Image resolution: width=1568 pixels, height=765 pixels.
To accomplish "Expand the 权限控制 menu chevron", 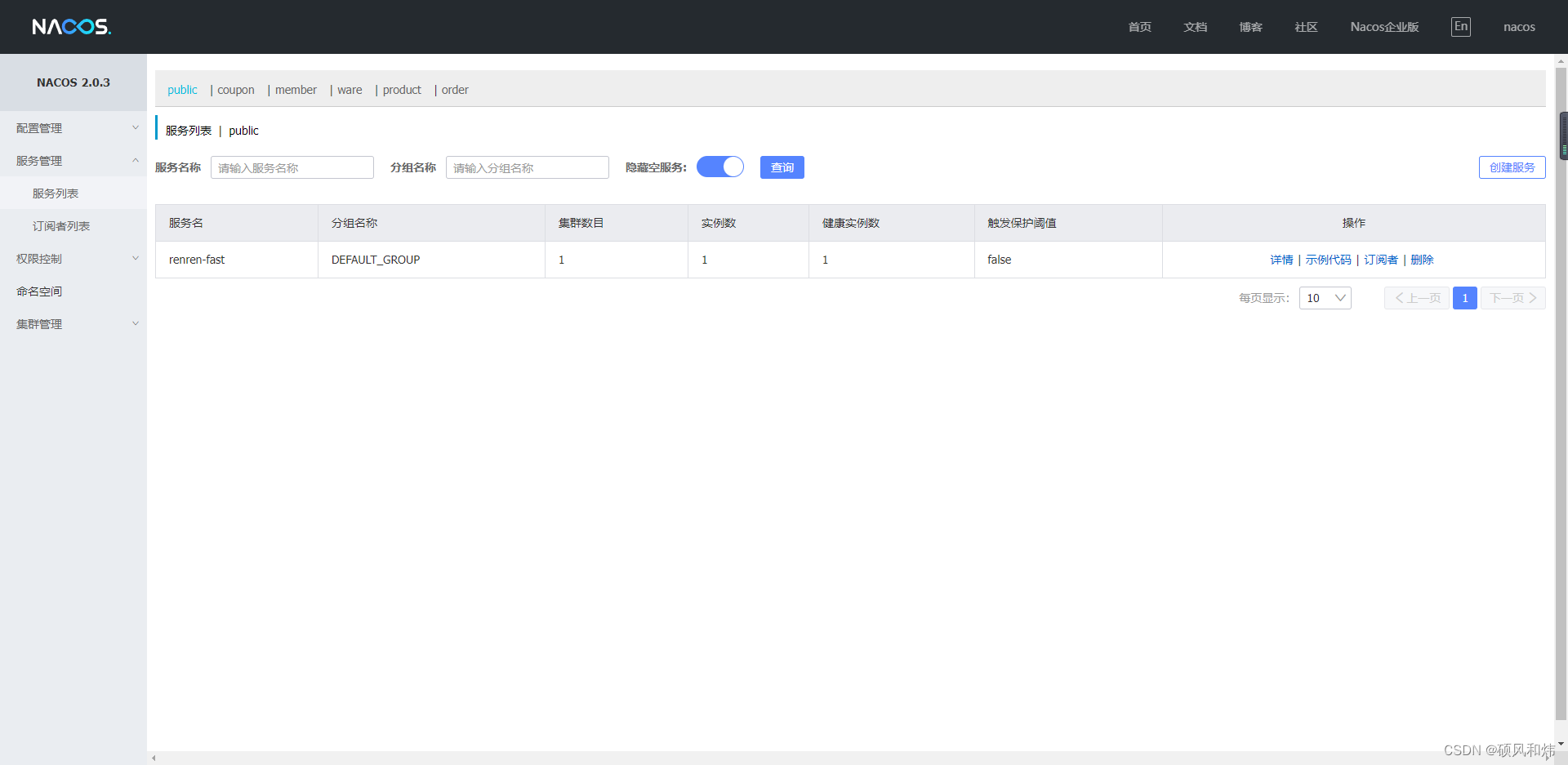I will 136,258.
